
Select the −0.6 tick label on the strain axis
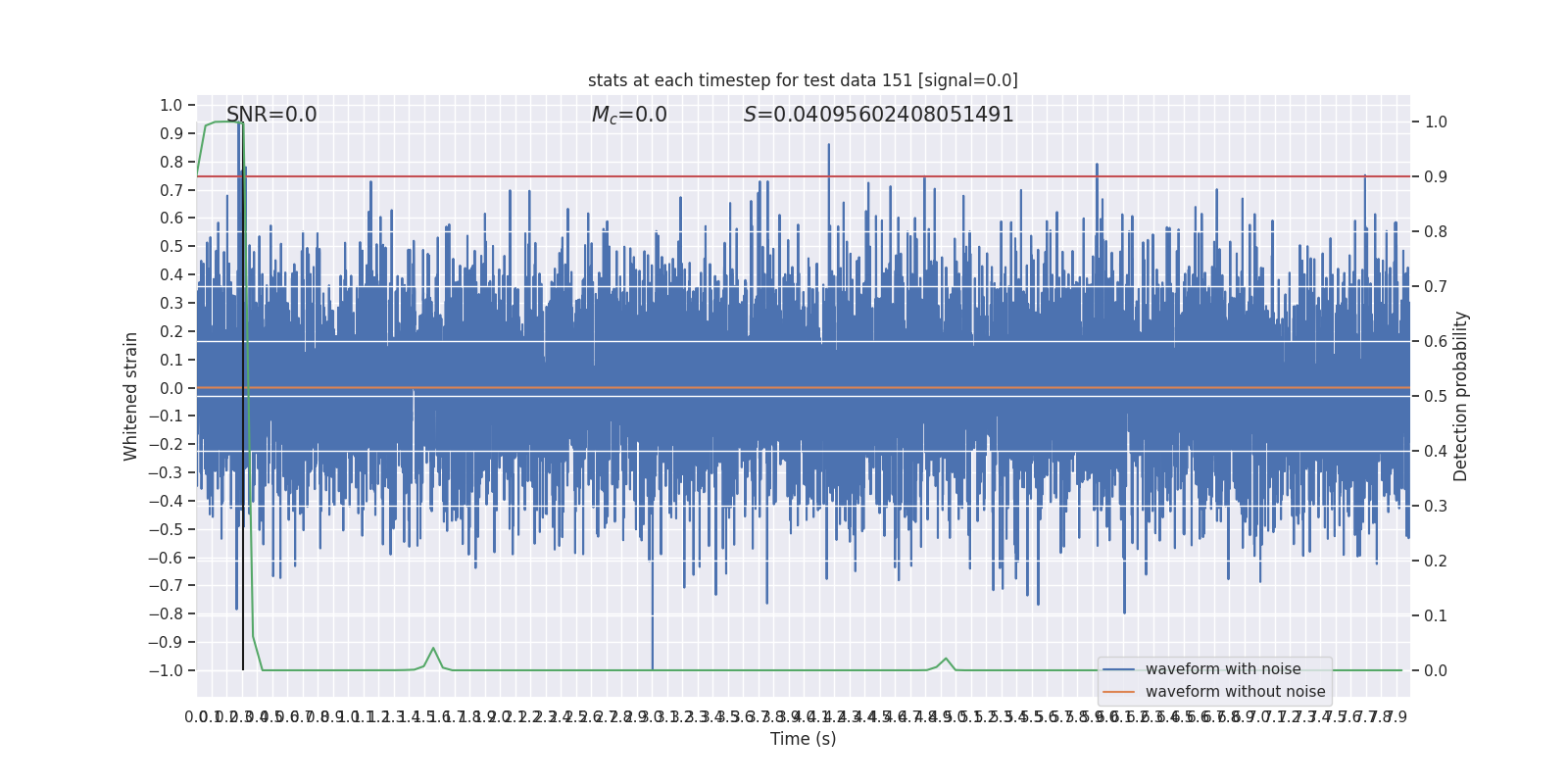[166, 558]
